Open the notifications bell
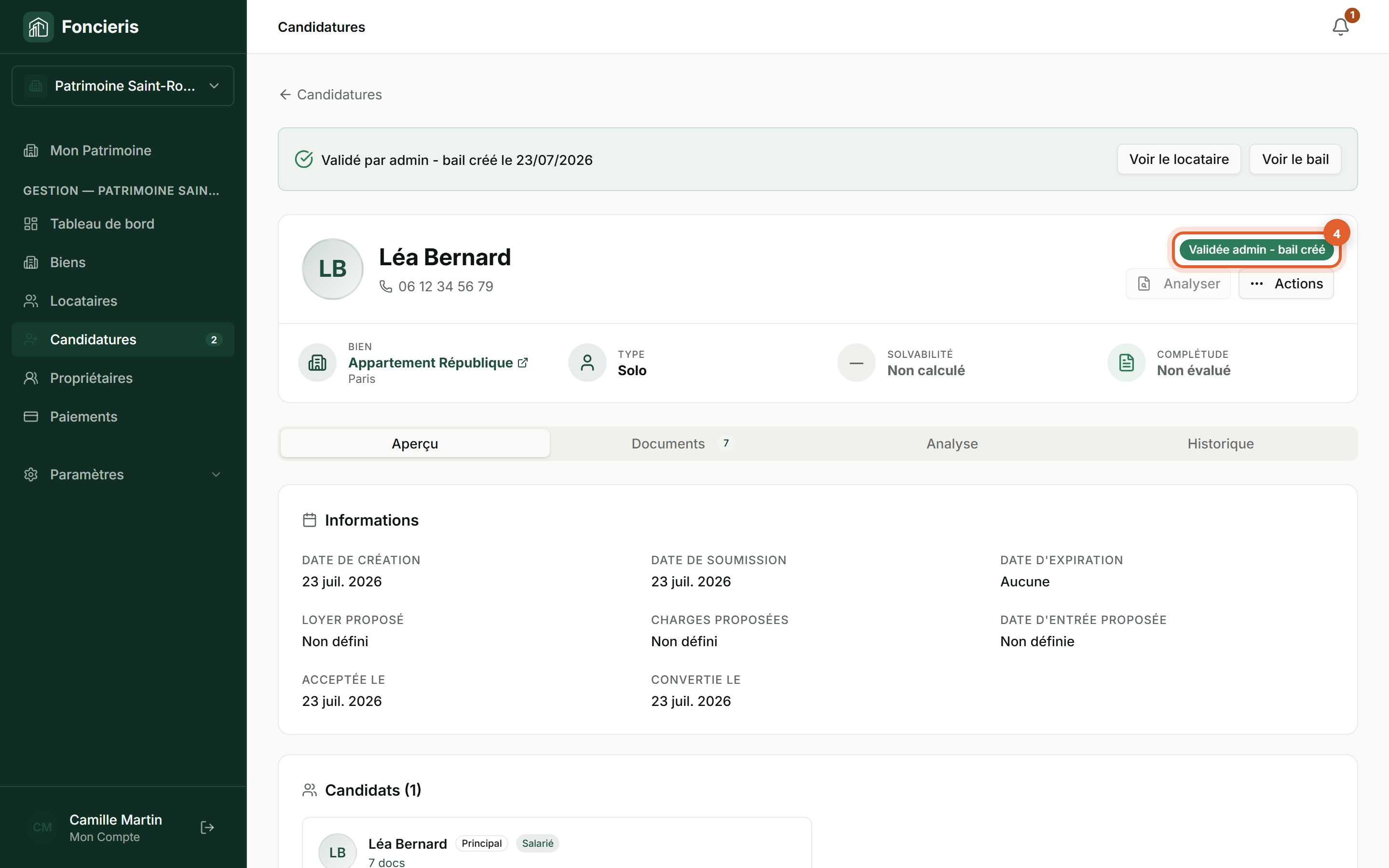Image resolution: width=1389 pixels, height=868 pixels. click(1340, 27)
